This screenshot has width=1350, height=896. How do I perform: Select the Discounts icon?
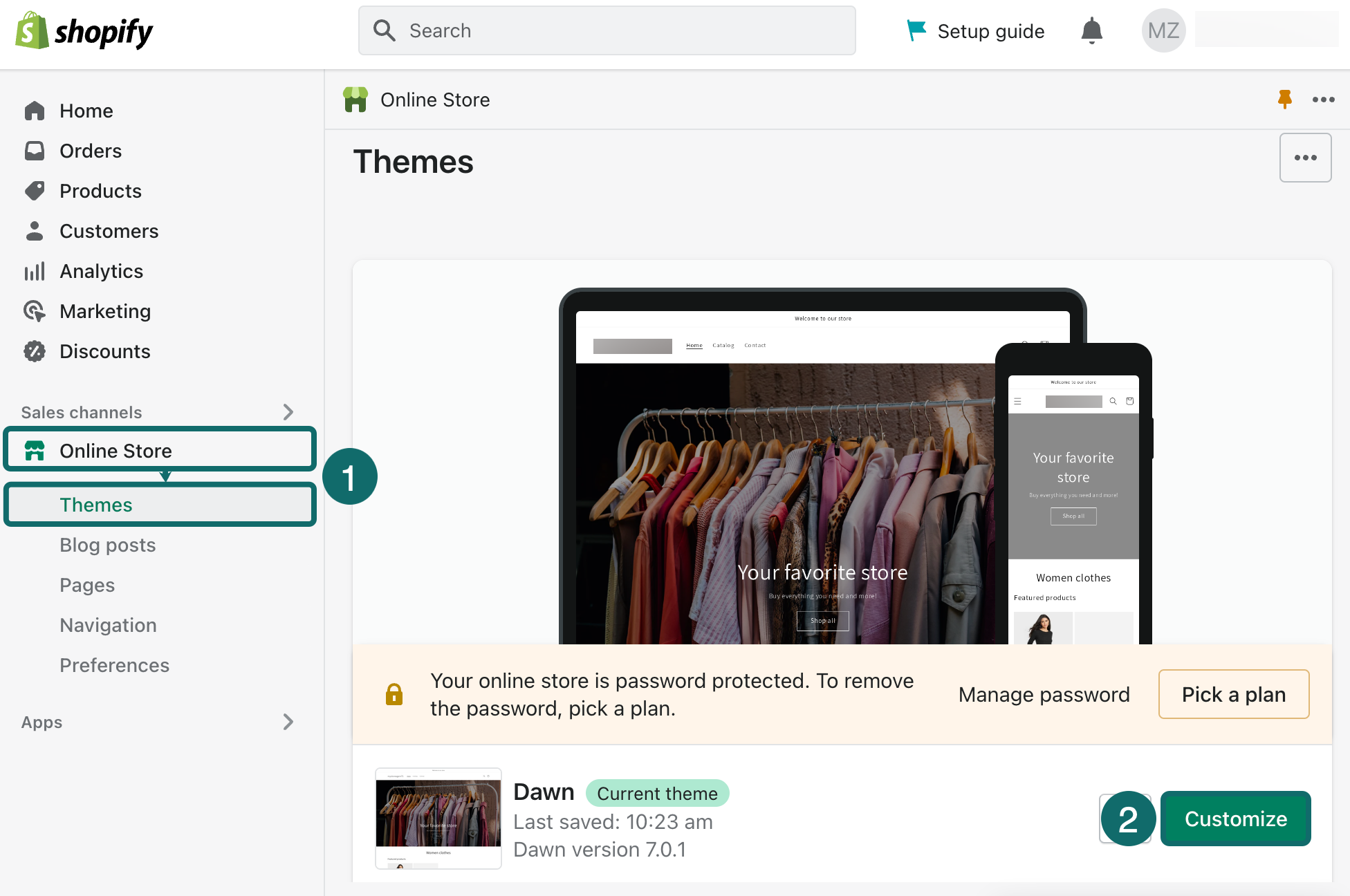coord(35,351)
